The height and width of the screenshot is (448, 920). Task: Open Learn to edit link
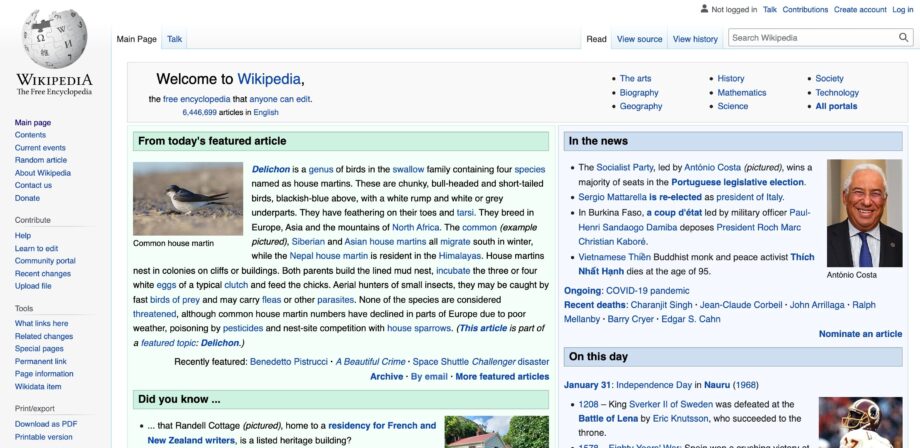pos(36,249)
